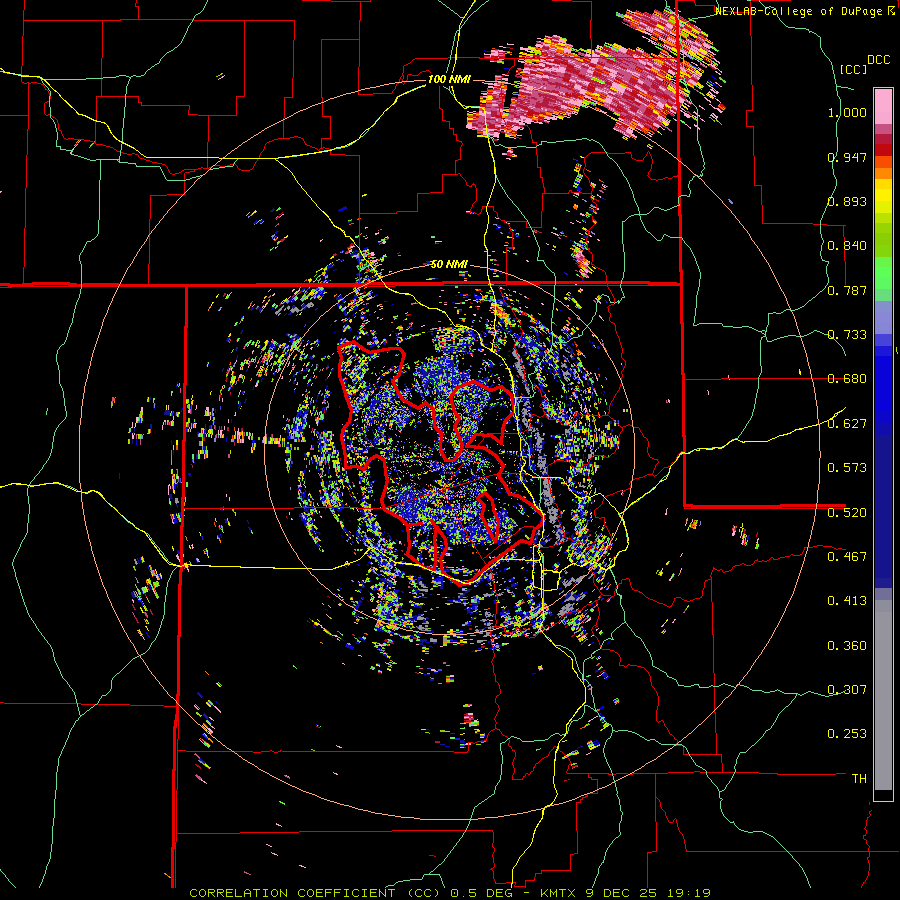Click the 1.000 value on the color scale
This screenshot has height=900, width=900.
pos(847,112)
